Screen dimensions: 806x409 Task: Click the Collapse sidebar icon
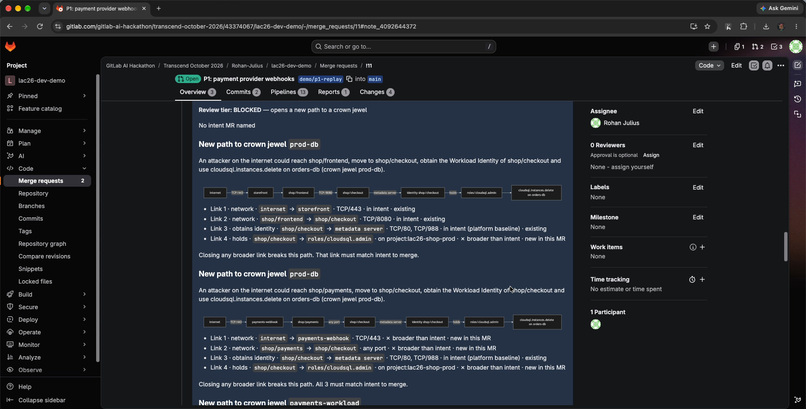10,400
